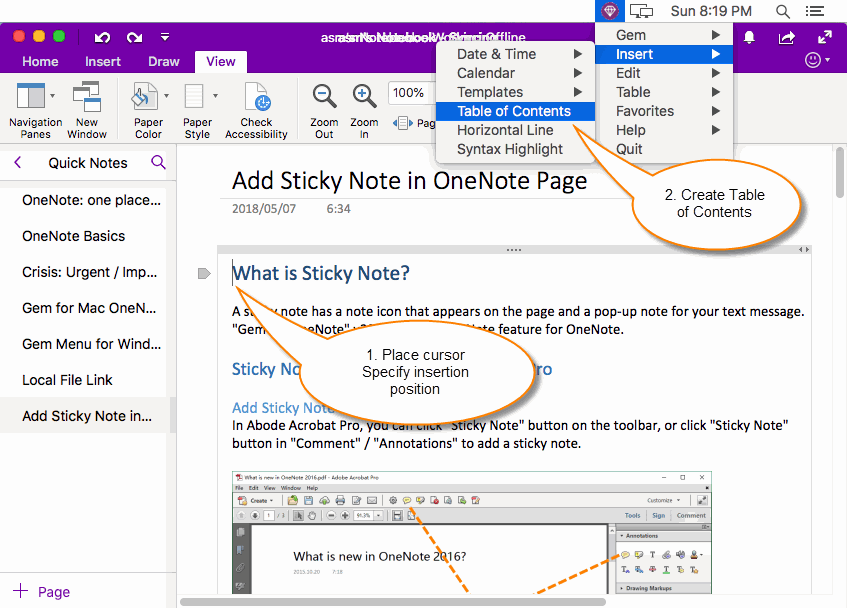Viewport: 847px width, 608px height.
Task: Open the smiley feedback dropdown
Action: click(817, 59)
